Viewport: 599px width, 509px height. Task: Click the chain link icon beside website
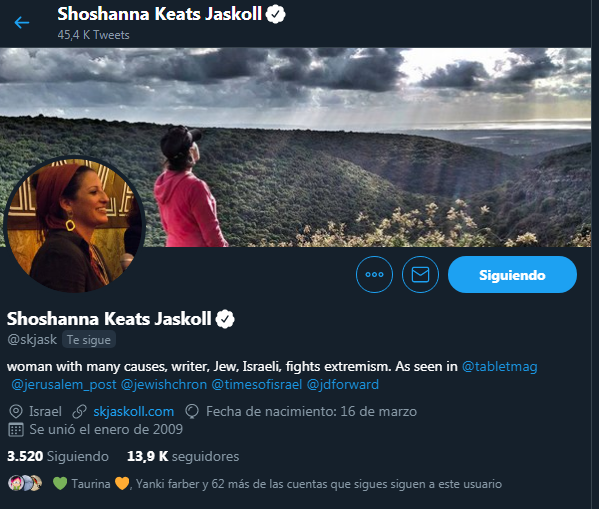pos(79,412)
